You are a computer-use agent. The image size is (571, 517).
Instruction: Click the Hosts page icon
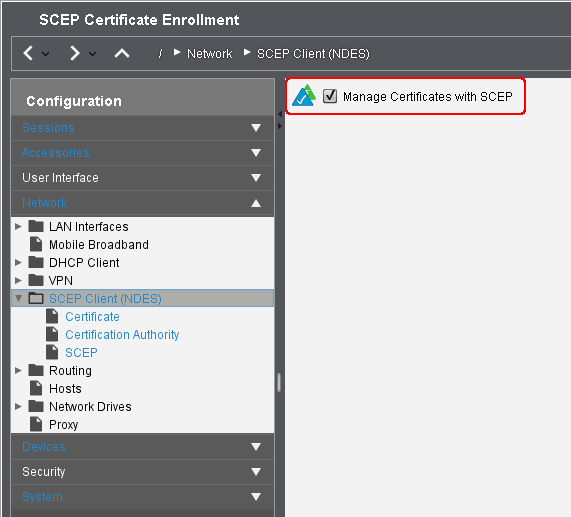coord(36,388)
